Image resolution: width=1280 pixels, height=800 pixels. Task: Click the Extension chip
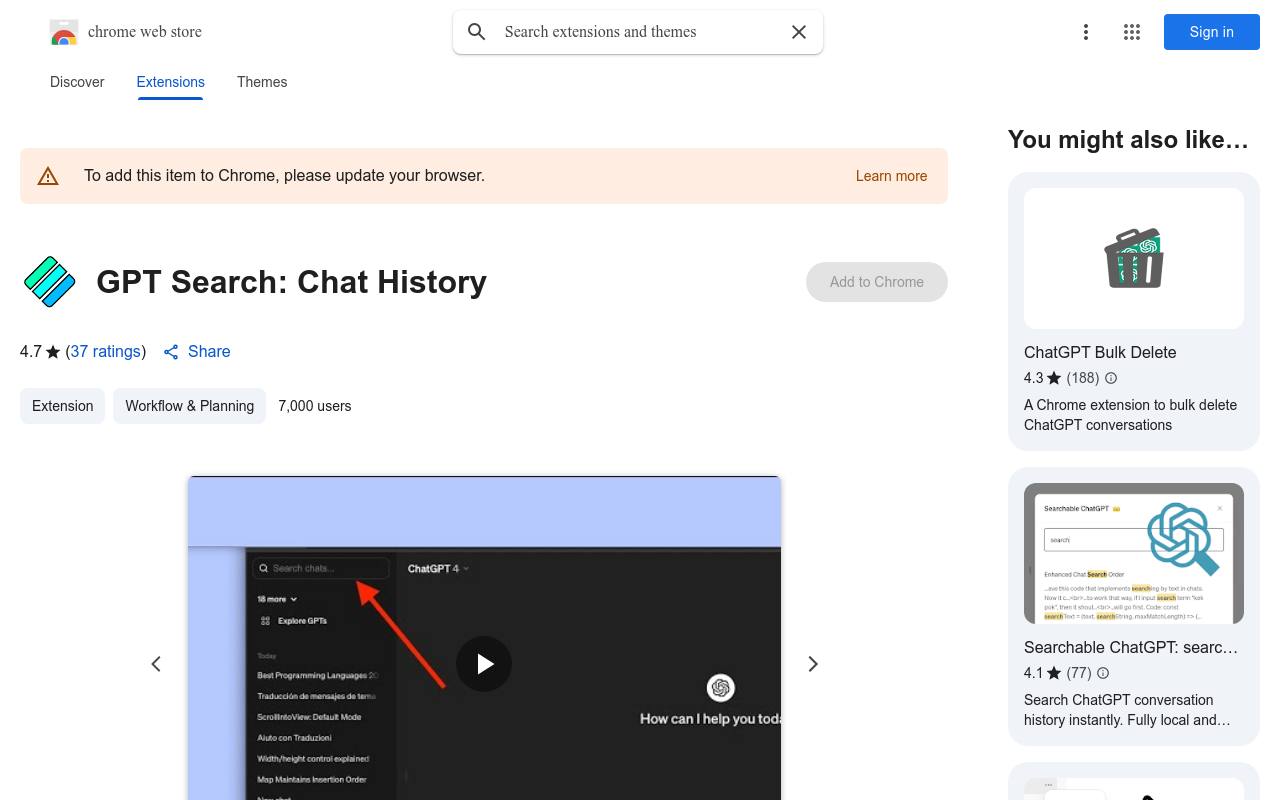(62, 406)
